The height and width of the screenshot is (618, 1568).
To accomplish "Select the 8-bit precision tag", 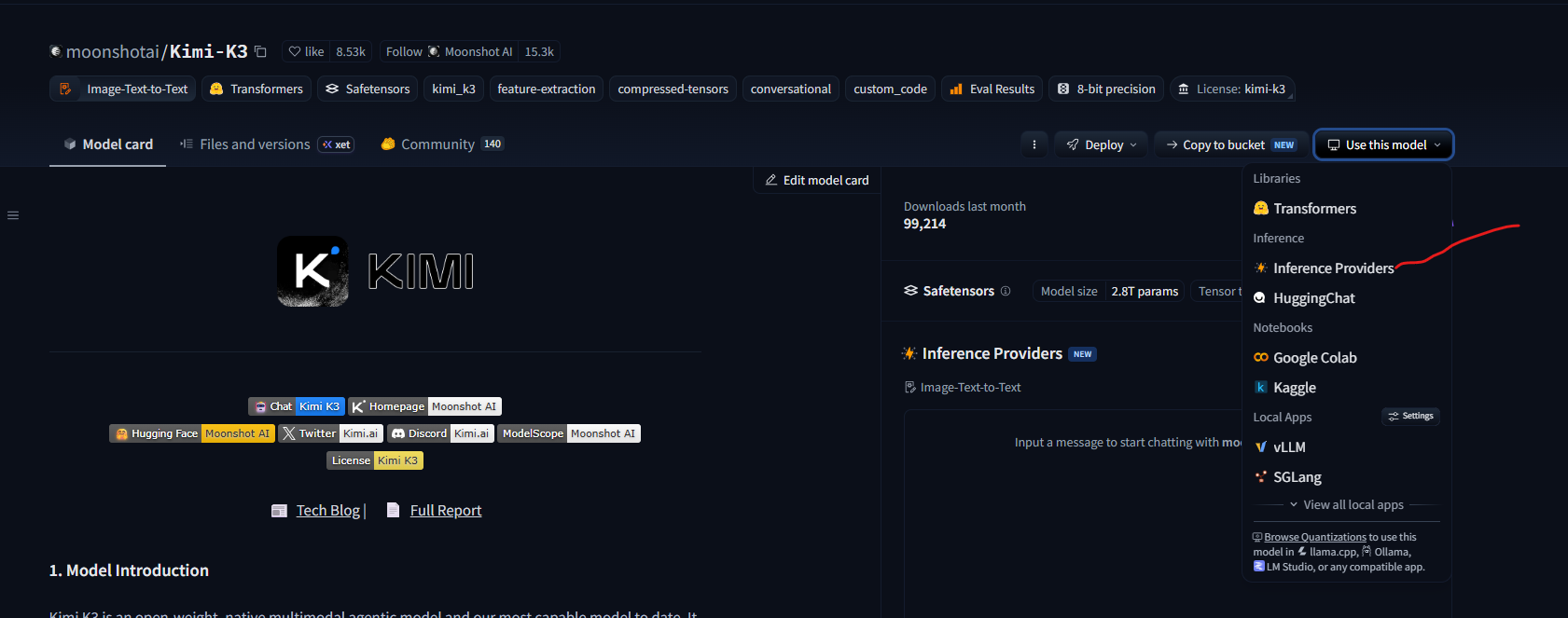I will coord(1106,89).
